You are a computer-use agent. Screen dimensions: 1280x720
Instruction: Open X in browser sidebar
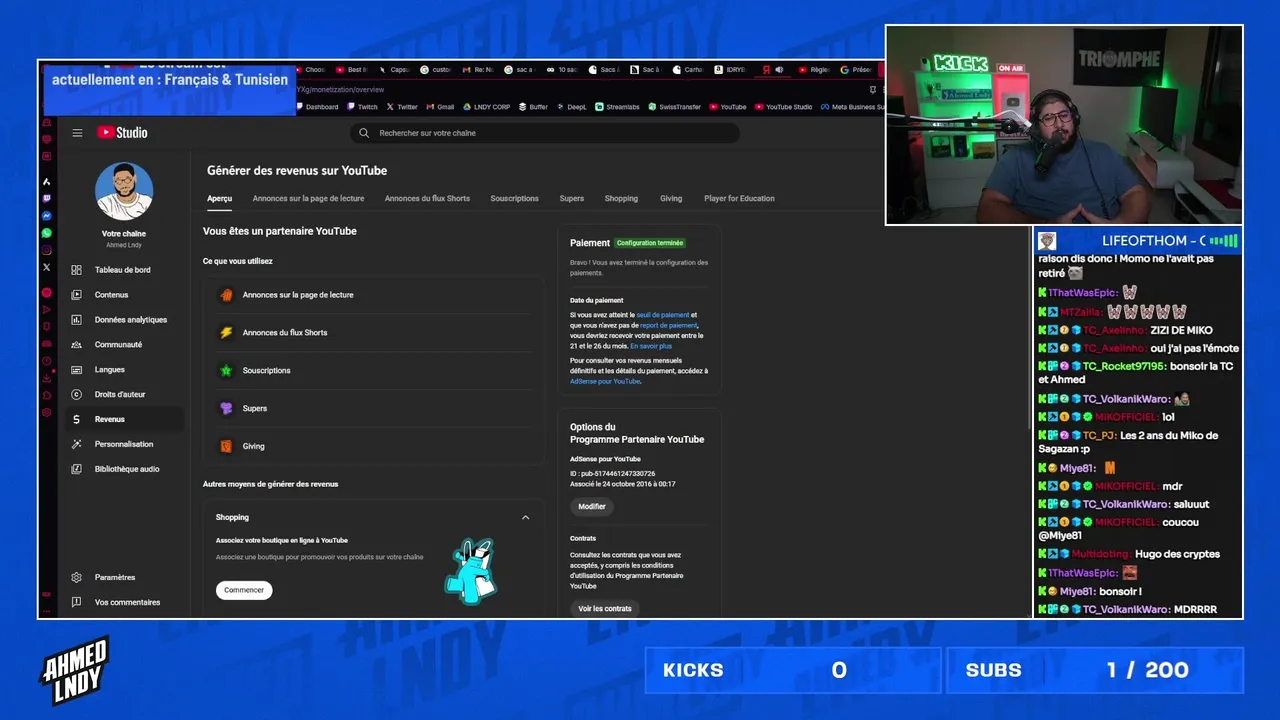point(47,267)
